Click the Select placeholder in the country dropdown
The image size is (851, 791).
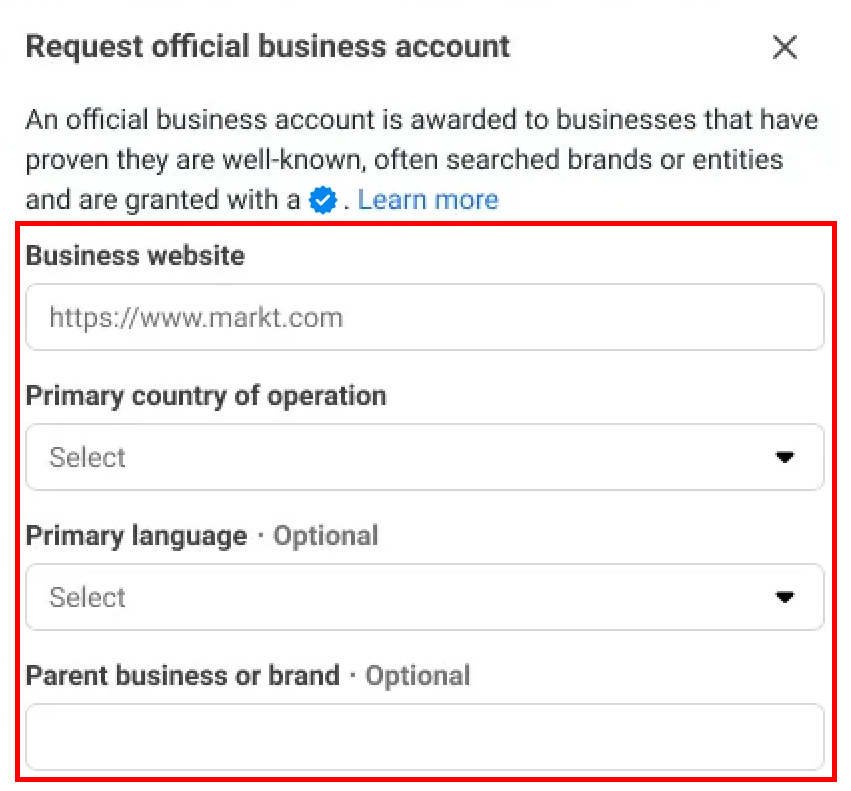pos(87,457)
